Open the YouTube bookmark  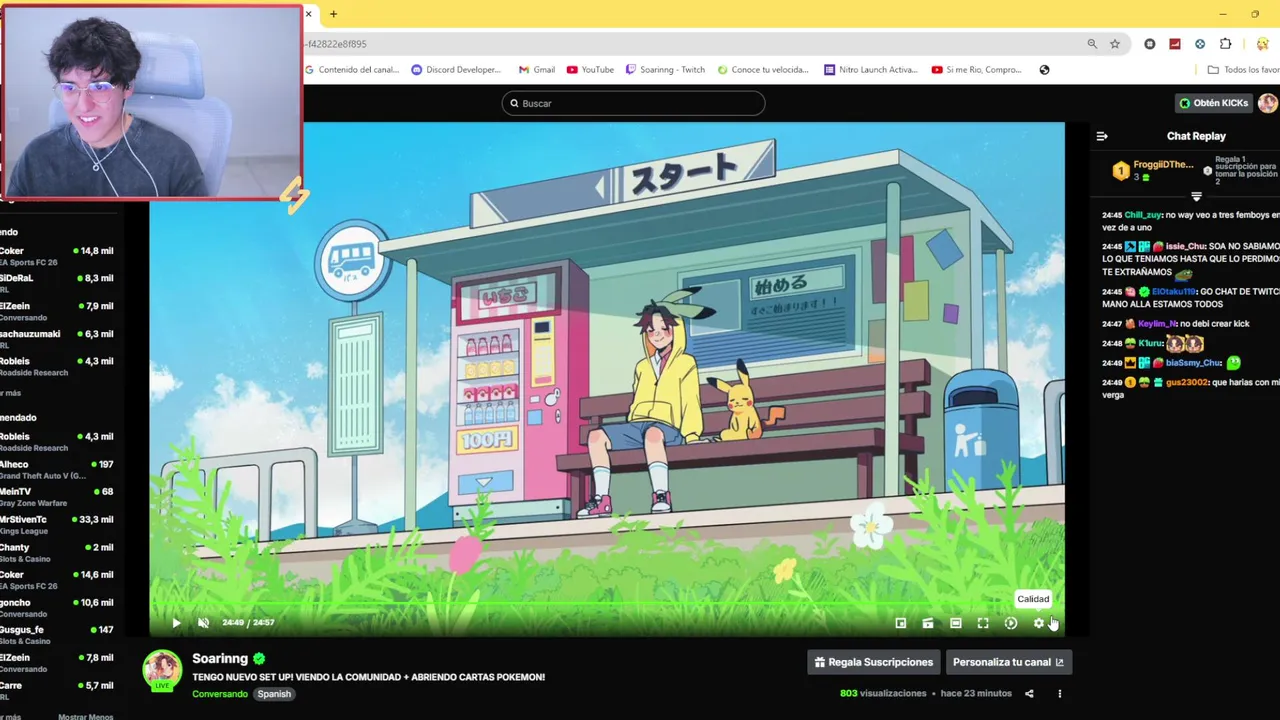click(x=590, y=70)
